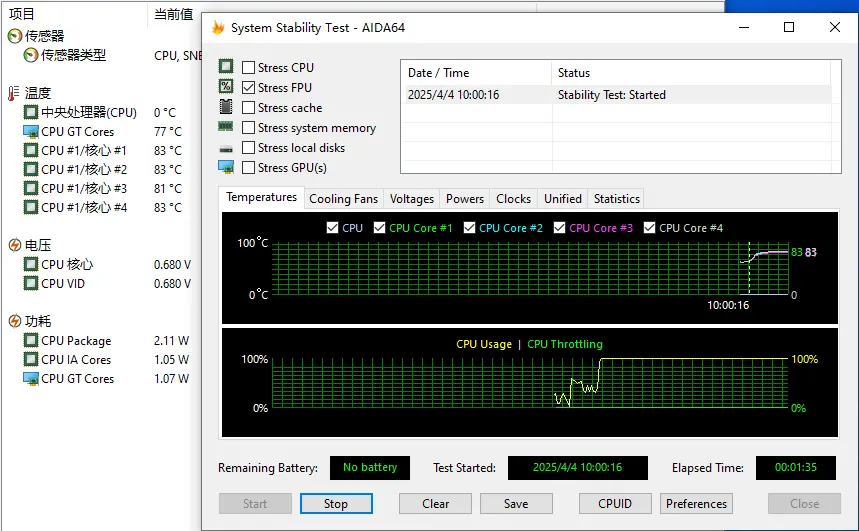Image resolution: width=859 pixels, height=531 pixels.
Task: Click the AIDA64 flame icon in title bar
Action: (218, 27)
